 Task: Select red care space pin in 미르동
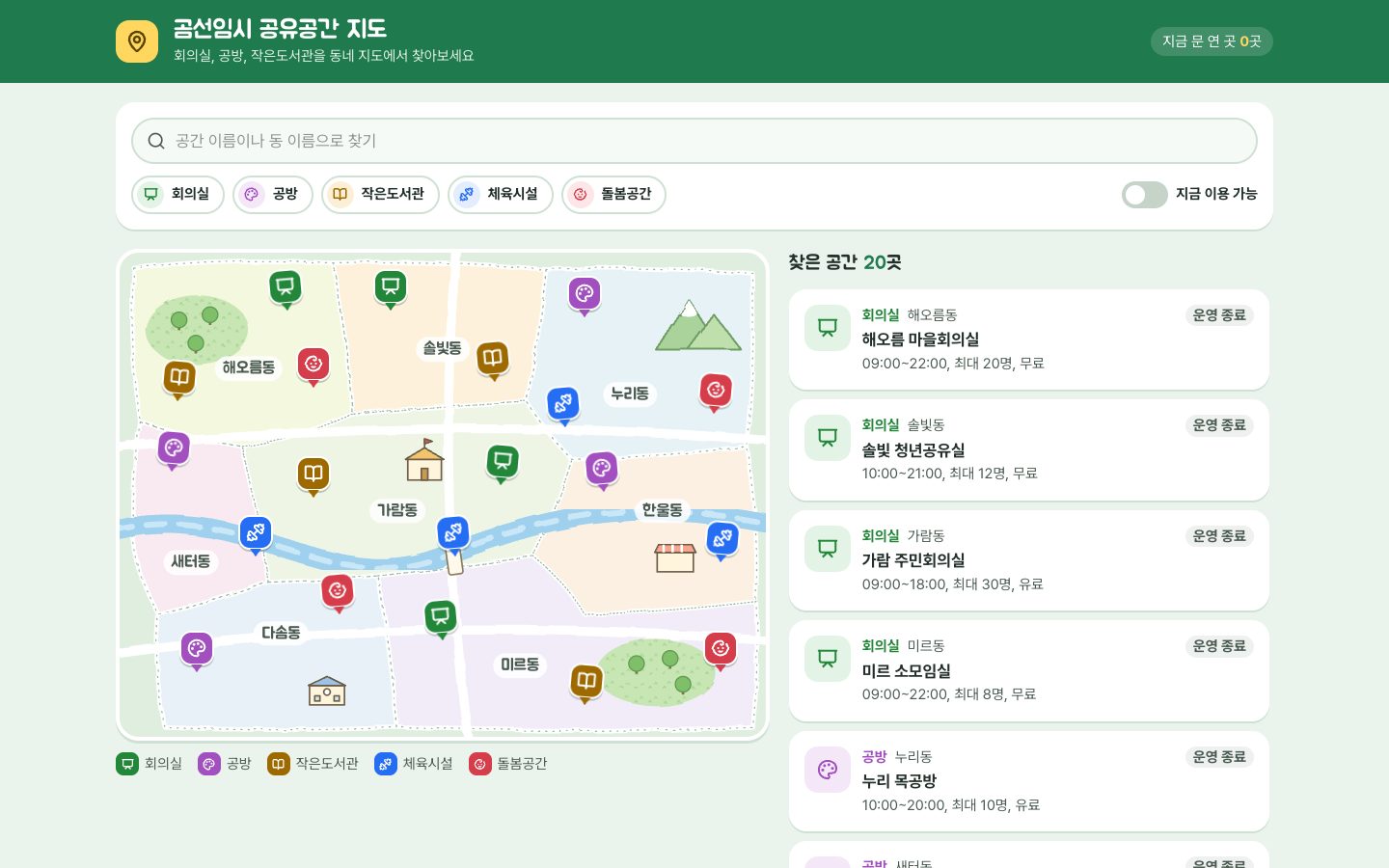tap(720, 651)
